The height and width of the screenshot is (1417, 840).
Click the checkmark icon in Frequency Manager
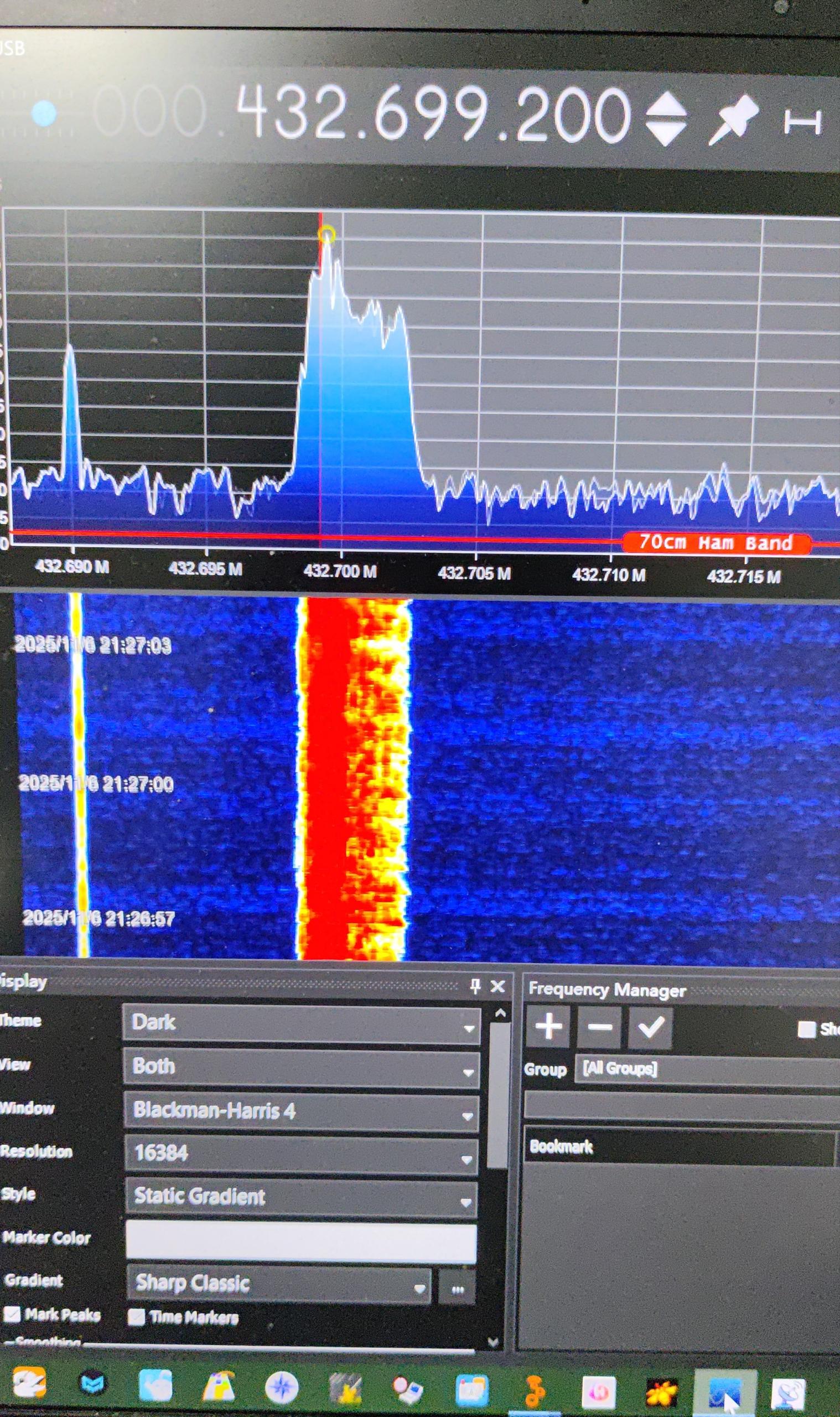[x=650, y=1027]
